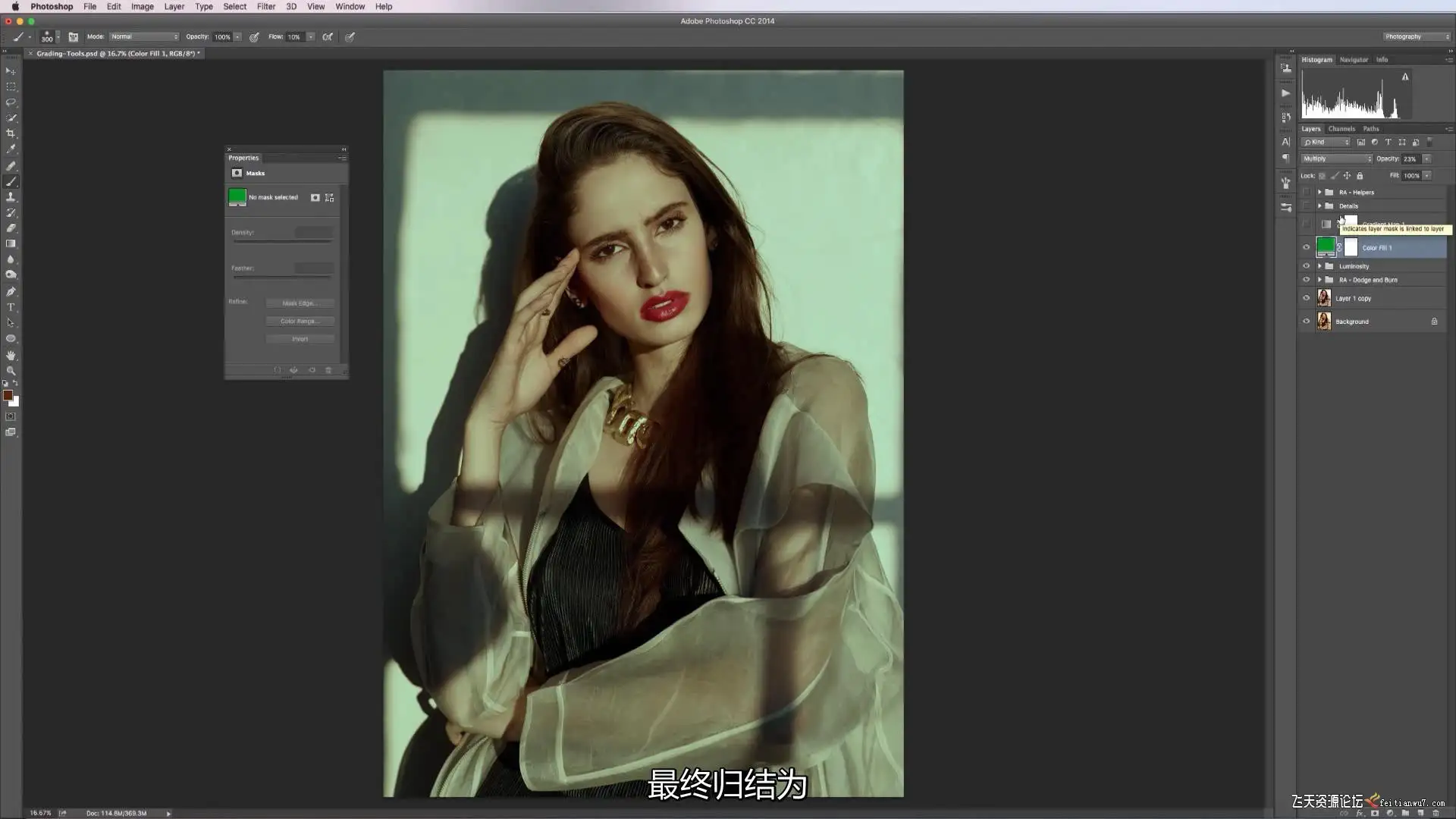Open the Filter menu
Image resolution: width=1456 pixels, height=819 pixels.
(x=265, y=6)
